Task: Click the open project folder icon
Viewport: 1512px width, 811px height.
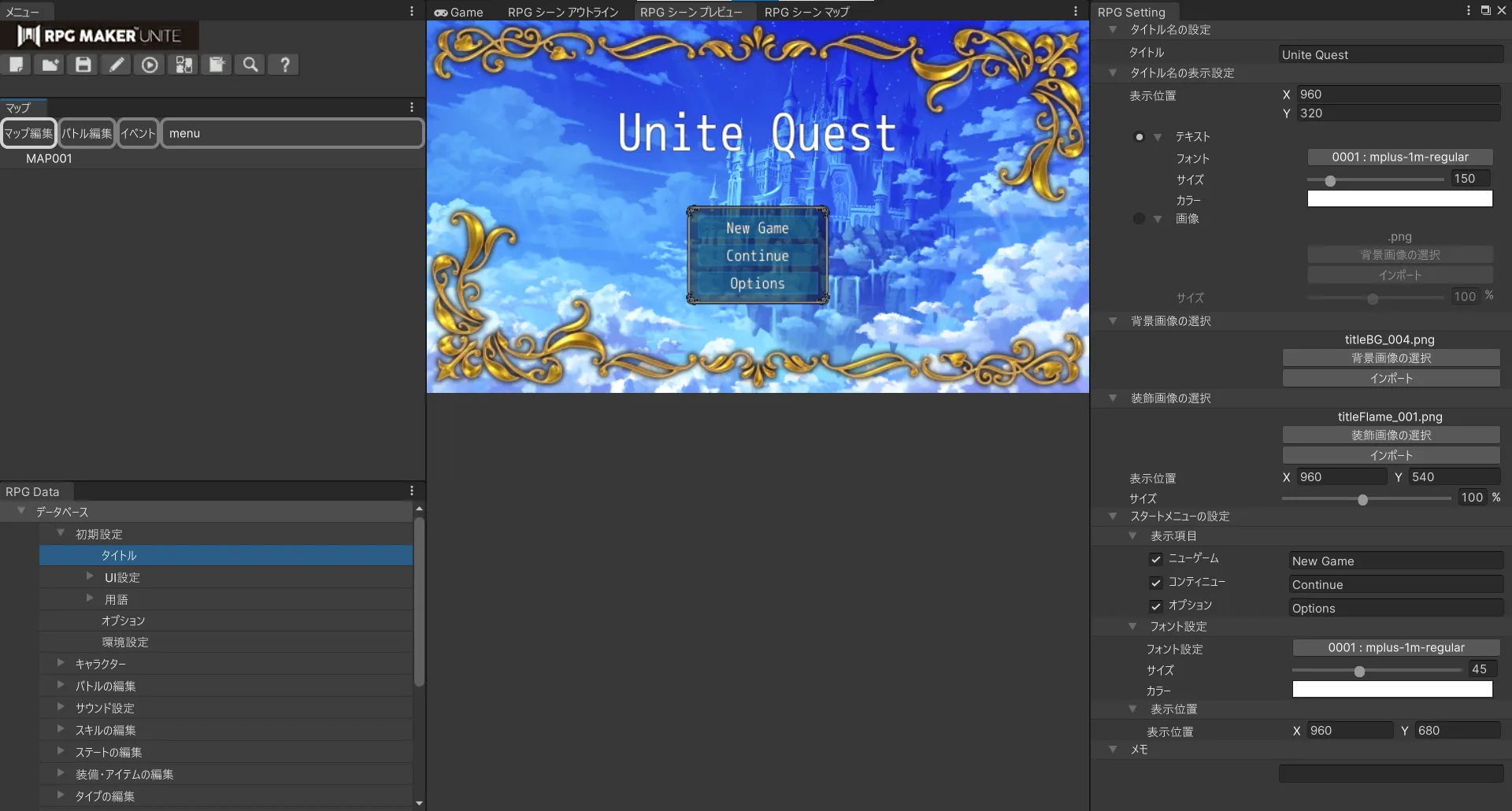Action: [50, 65]
